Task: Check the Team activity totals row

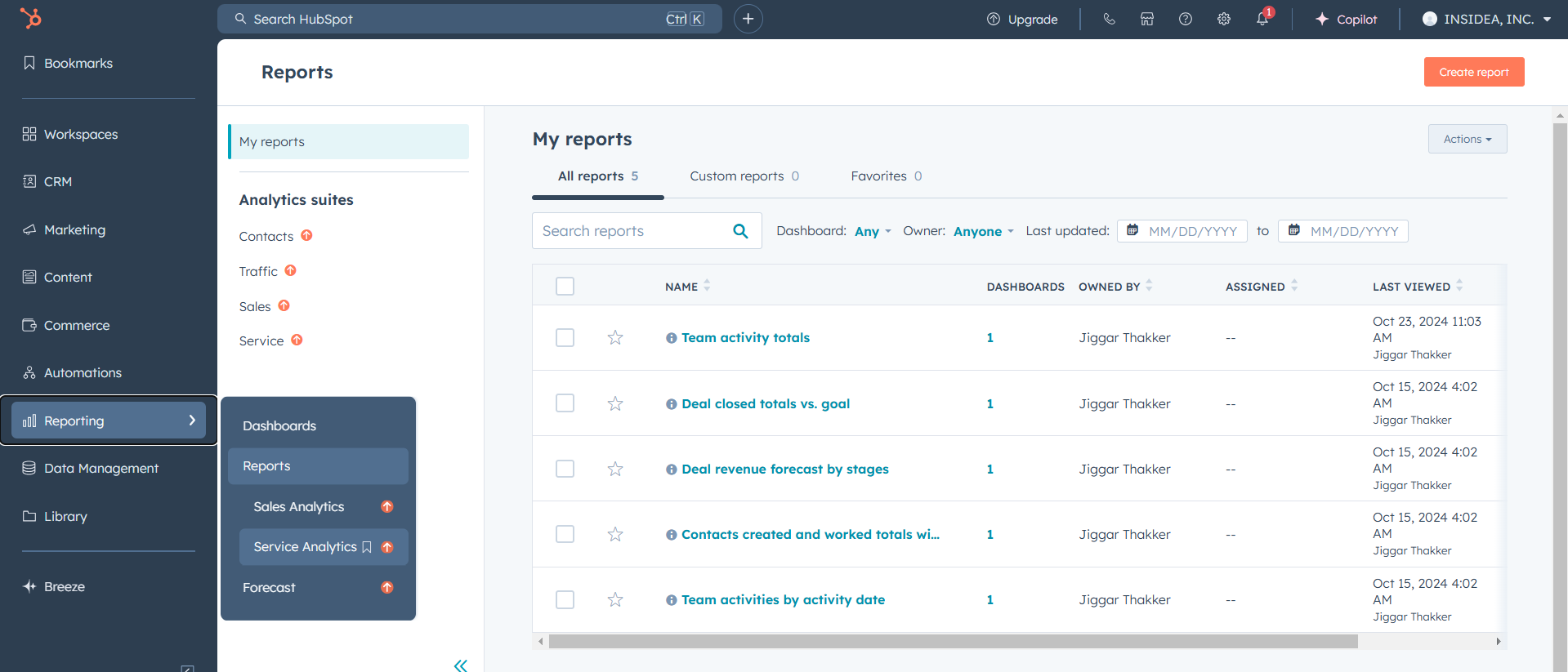Action: coord(565,337)
